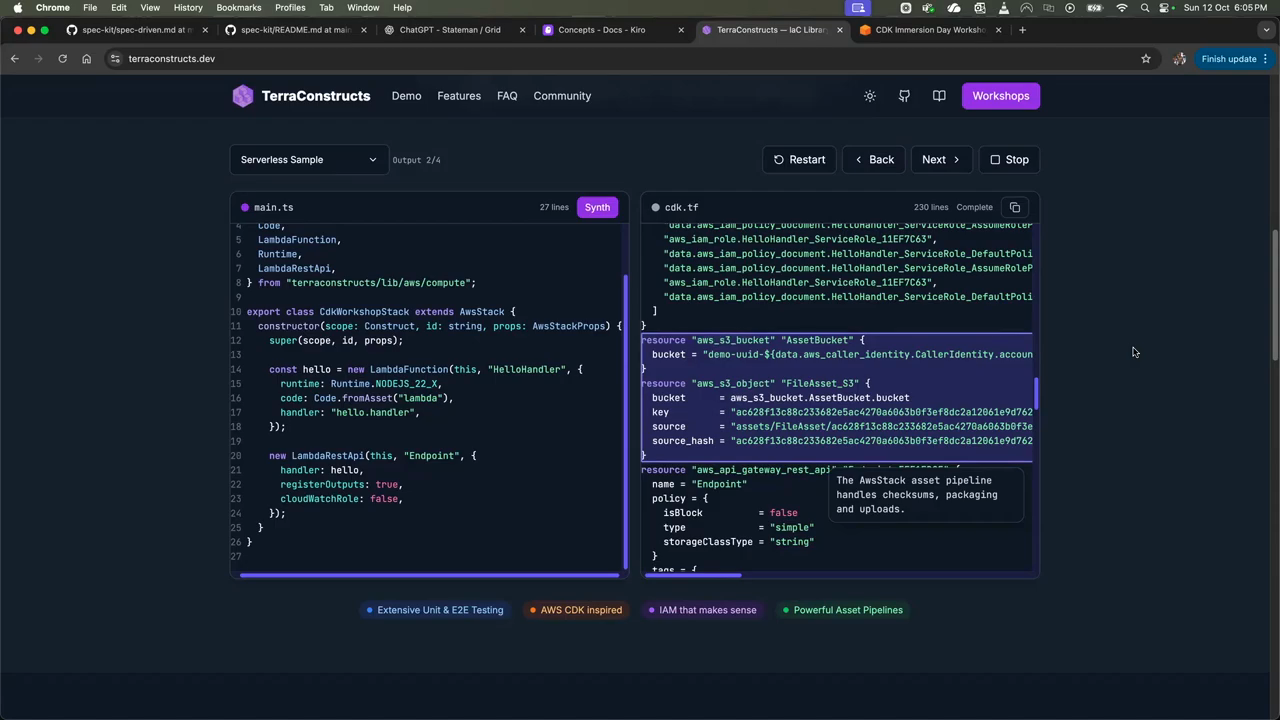
Task: Open a new browser tab
Action: (x=1022, y=30)
